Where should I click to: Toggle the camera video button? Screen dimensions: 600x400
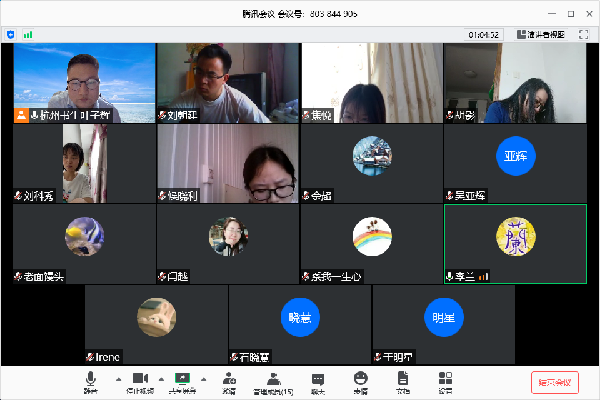click(x=140, y=380)
